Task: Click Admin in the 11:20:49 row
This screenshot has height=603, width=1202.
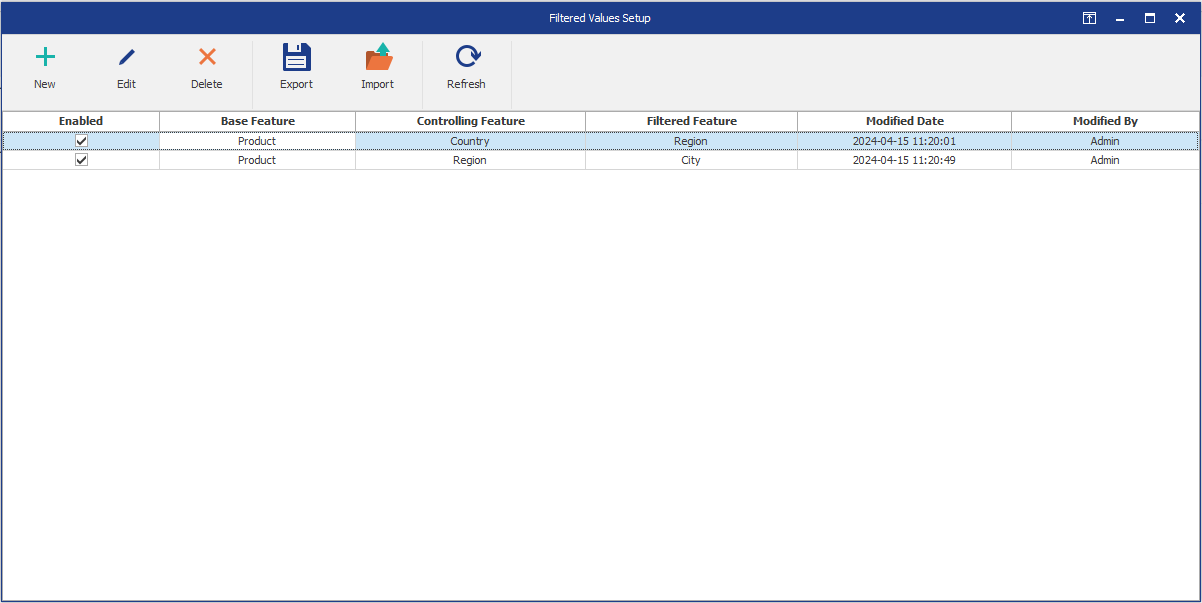Action: [1105, 160]
